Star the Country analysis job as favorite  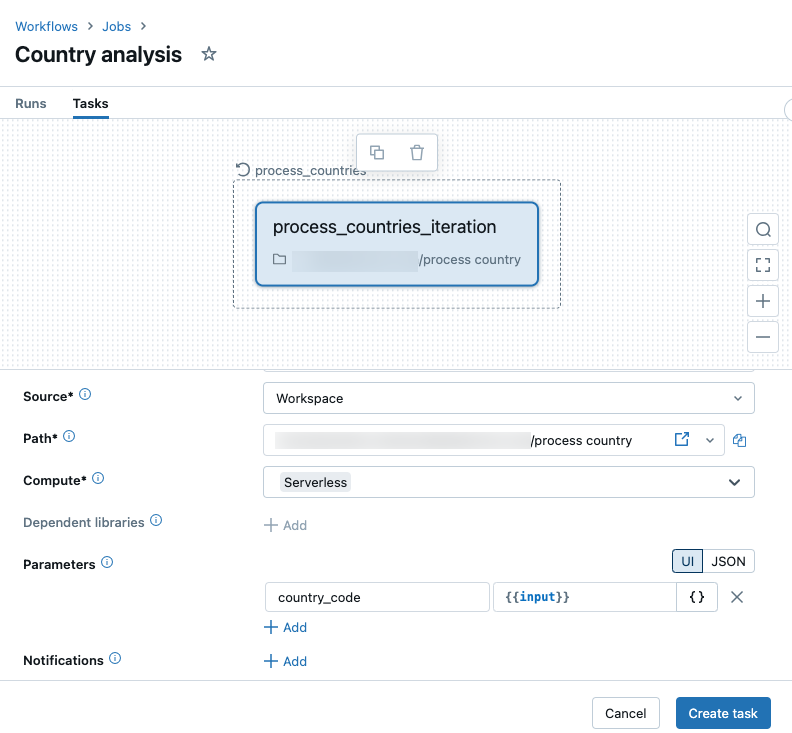[x=209, y=54]
